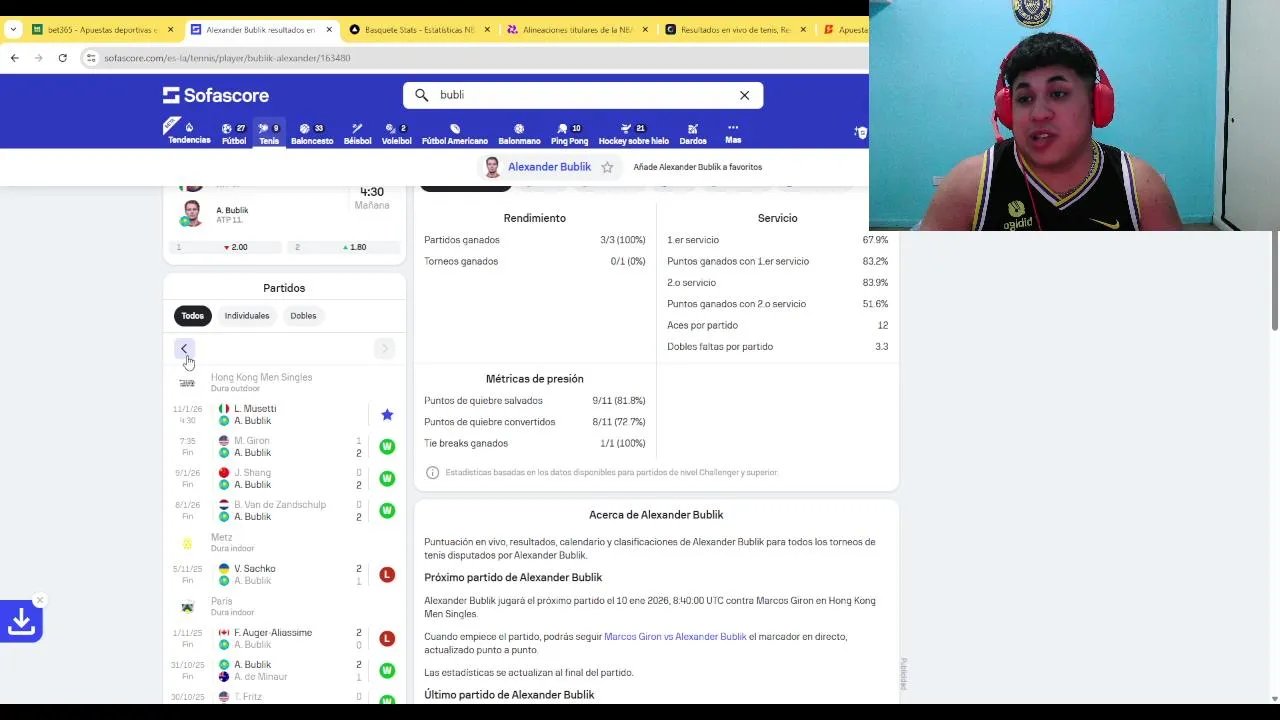Image resolution: width=1280 pixels, height=720 pixels.
Task: Click the blue download button
Action: 21,622
